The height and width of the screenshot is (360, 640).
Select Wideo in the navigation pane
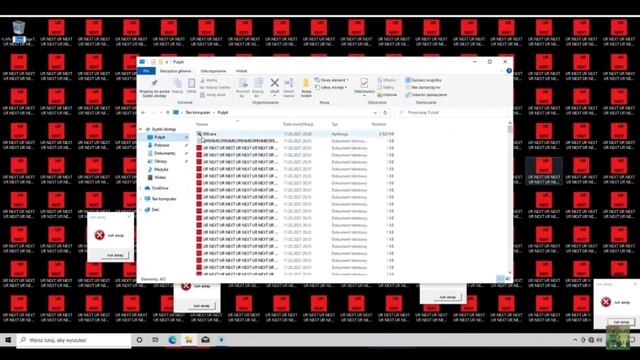point(160,178)
